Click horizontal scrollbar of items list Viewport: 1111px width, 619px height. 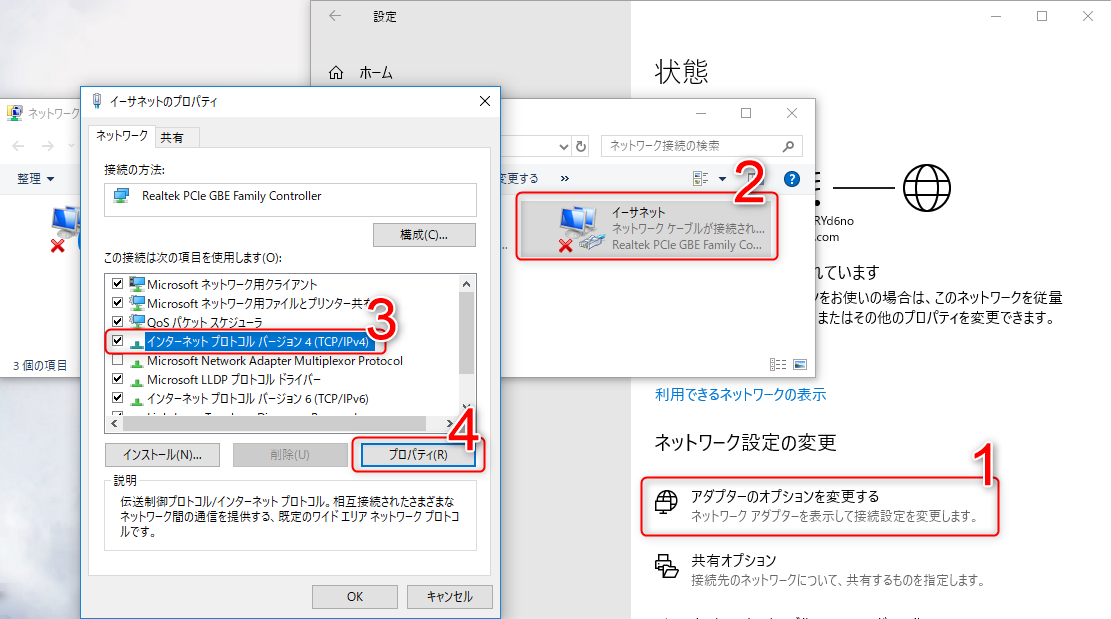coord(274,424)
